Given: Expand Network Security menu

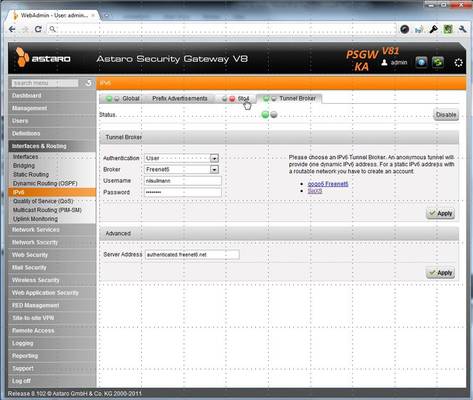Looking at the screenshot, I should 52,242.
